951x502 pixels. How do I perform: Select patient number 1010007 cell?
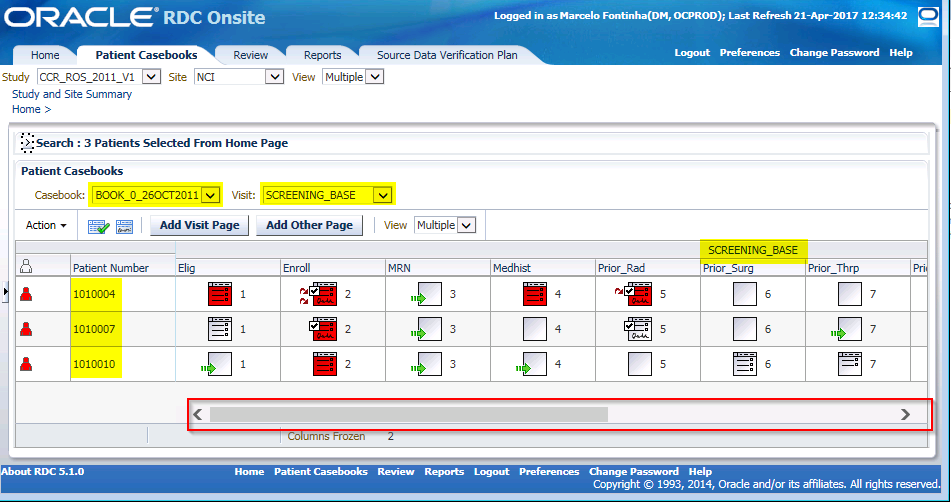pyautogui.click(x=94, y=329)
